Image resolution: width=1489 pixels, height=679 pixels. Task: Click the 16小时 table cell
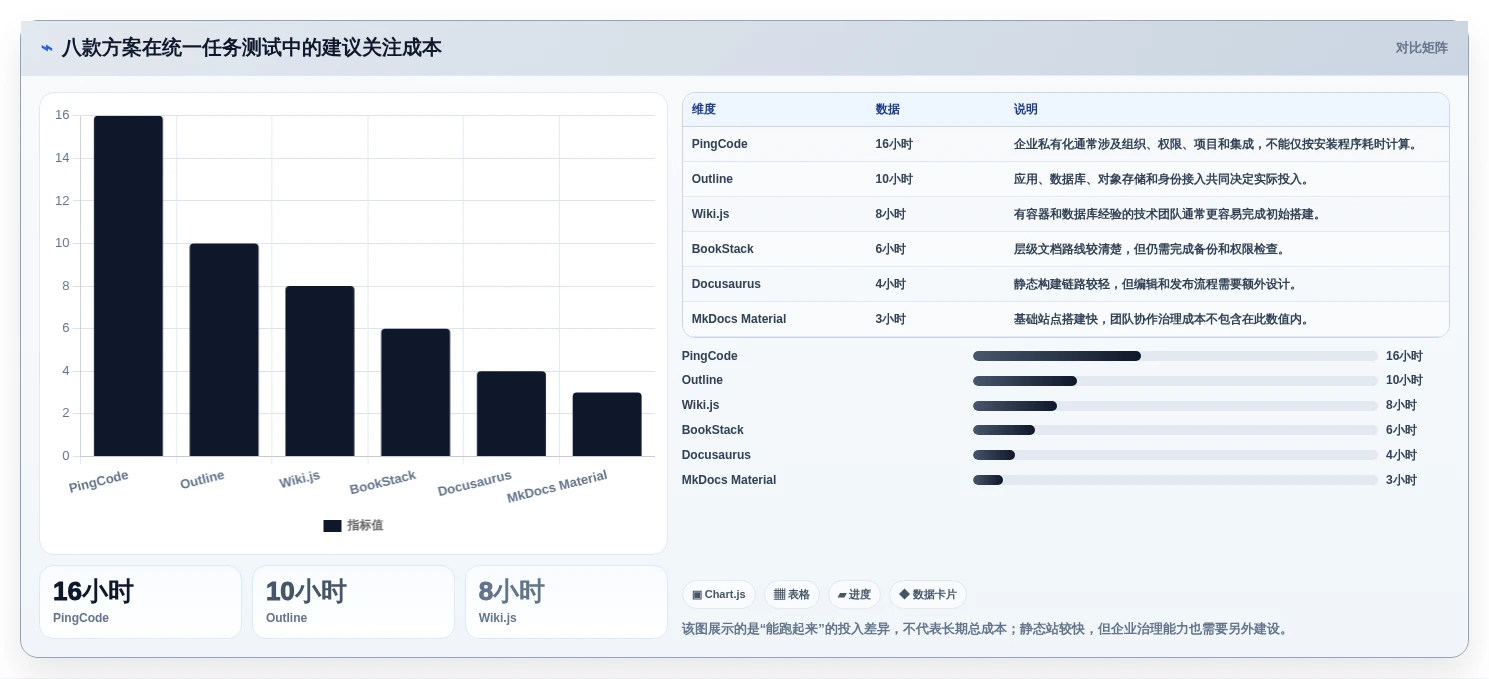click(894, 144)
